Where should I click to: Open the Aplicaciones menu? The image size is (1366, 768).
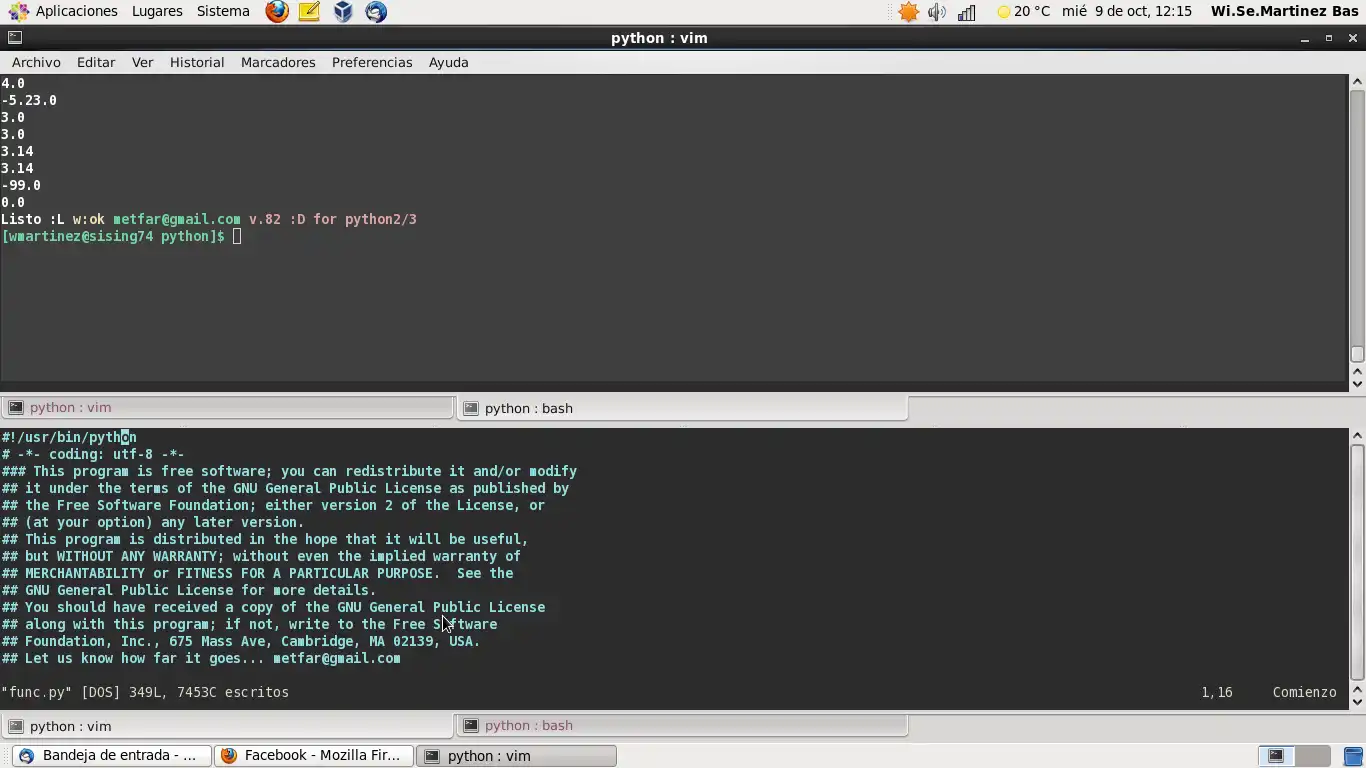(x=76, y=11)
